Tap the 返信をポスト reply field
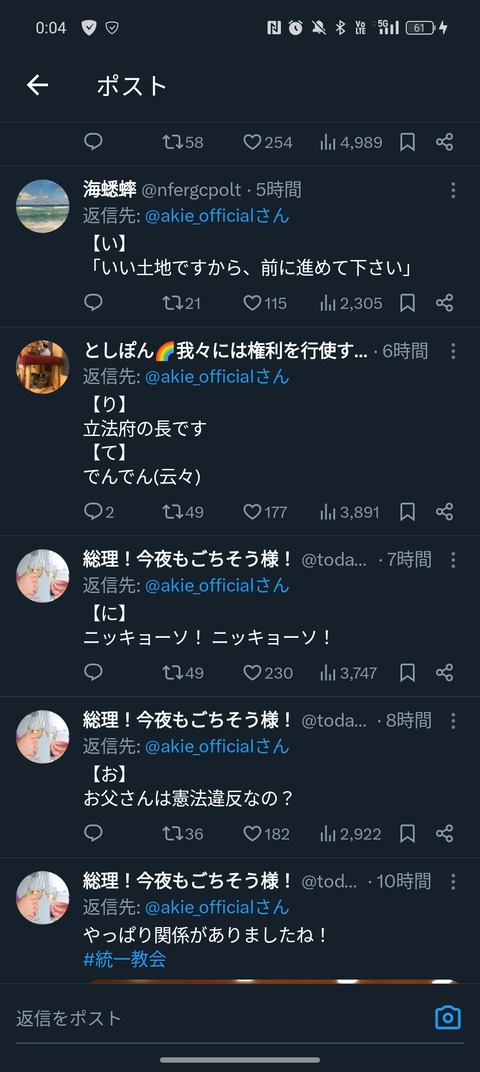 tap(219, 1018)
